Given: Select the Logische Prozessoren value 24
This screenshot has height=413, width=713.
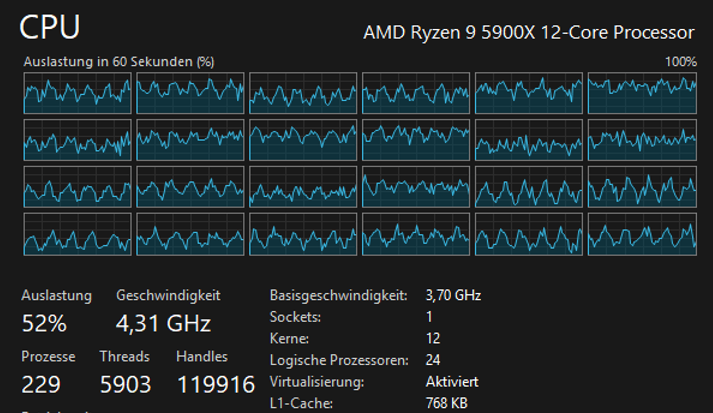Looking at the screenshot, I should tap(434, 360).
